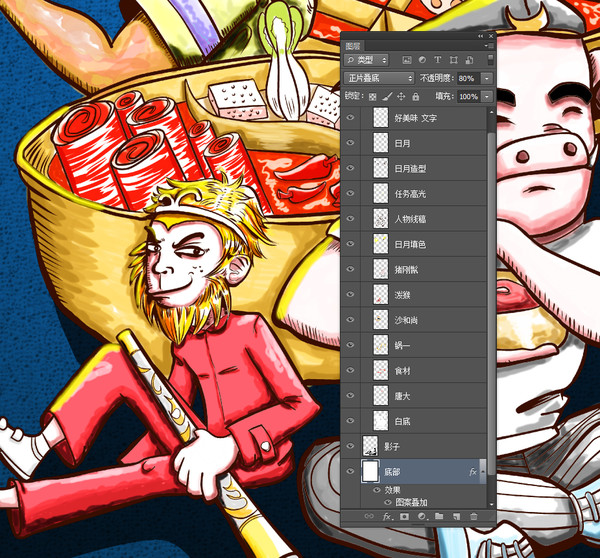Click create new layer icon
The width and height of the screenshot is (600, 558).
(x=456, y=516)
